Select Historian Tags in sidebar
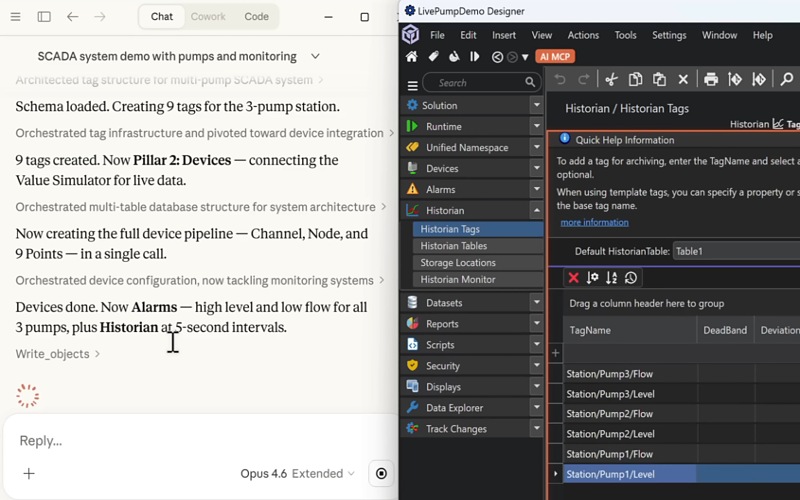The height and width of the screenshot is (500, 800). (478, 229)
